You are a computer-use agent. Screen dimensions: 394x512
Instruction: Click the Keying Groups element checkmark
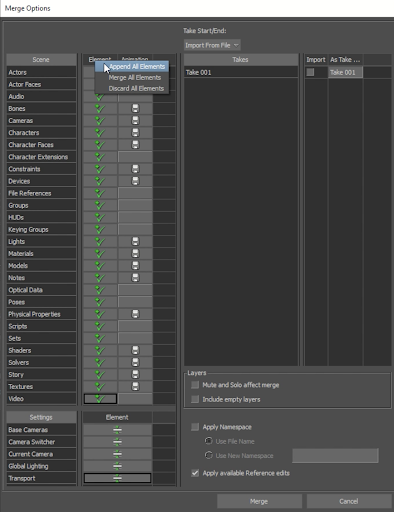coord(100,229)
